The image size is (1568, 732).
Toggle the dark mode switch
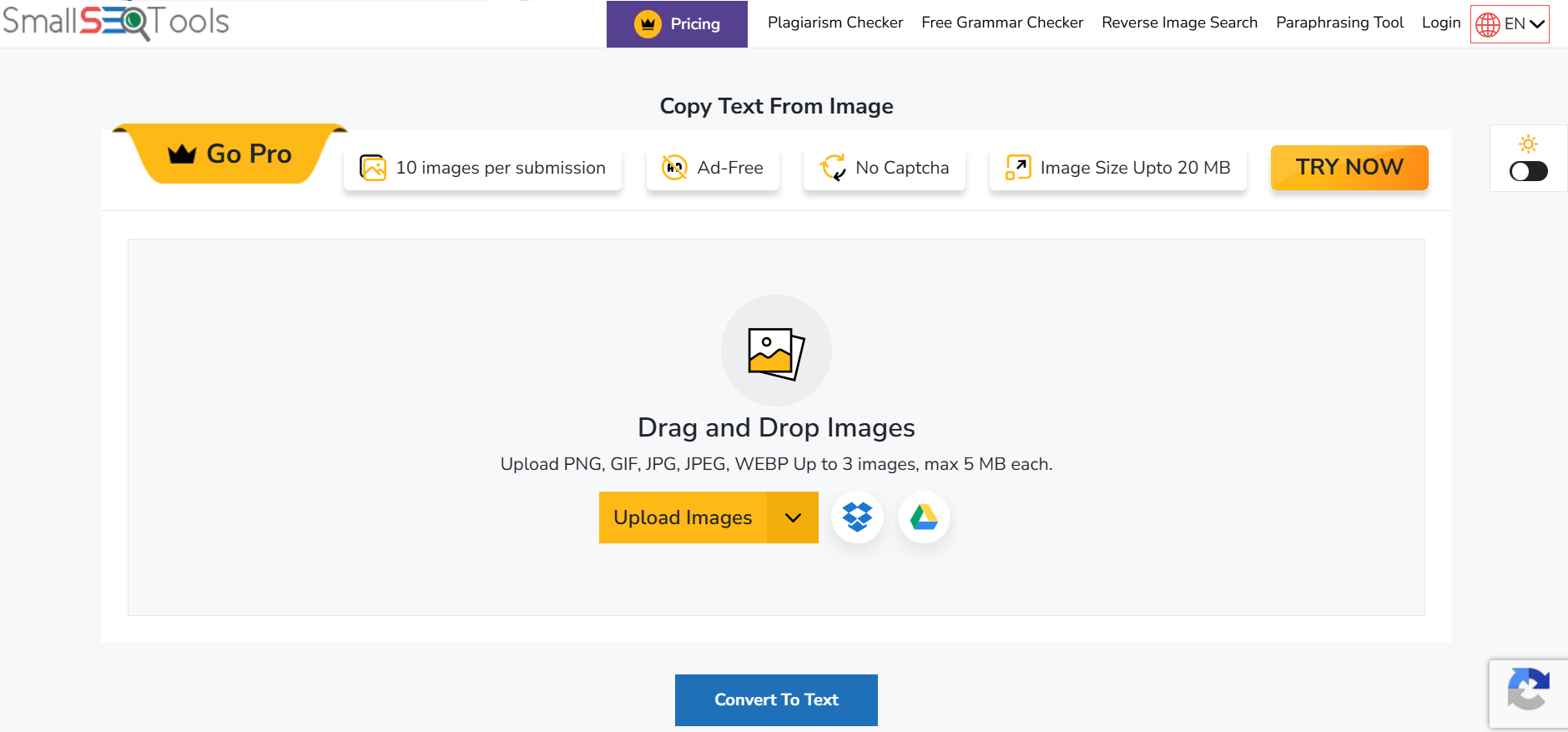tap(1529, 171)
